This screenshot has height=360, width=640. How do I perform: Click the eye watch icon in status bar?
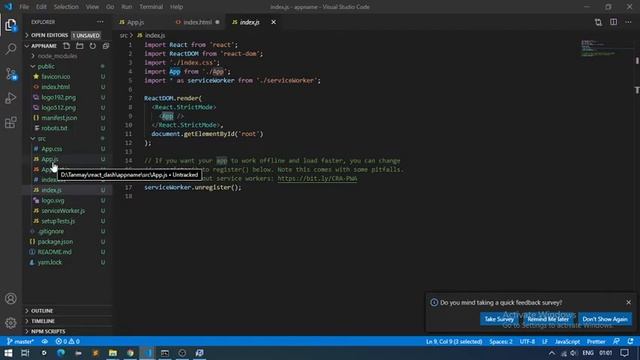point(44,341)
